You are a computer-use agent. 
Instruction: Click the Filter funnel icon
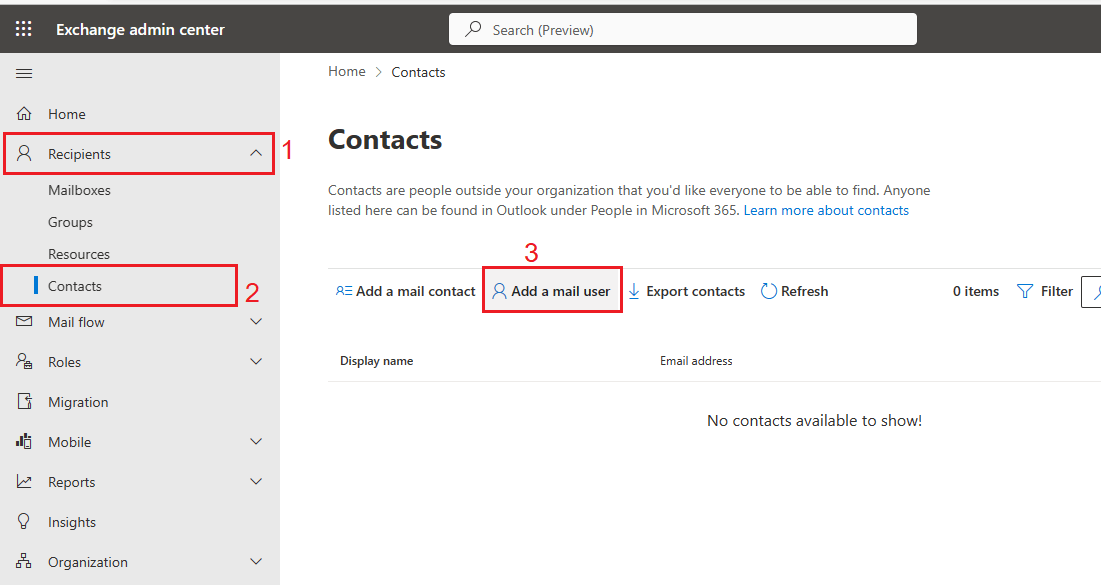click(1025, 291)
